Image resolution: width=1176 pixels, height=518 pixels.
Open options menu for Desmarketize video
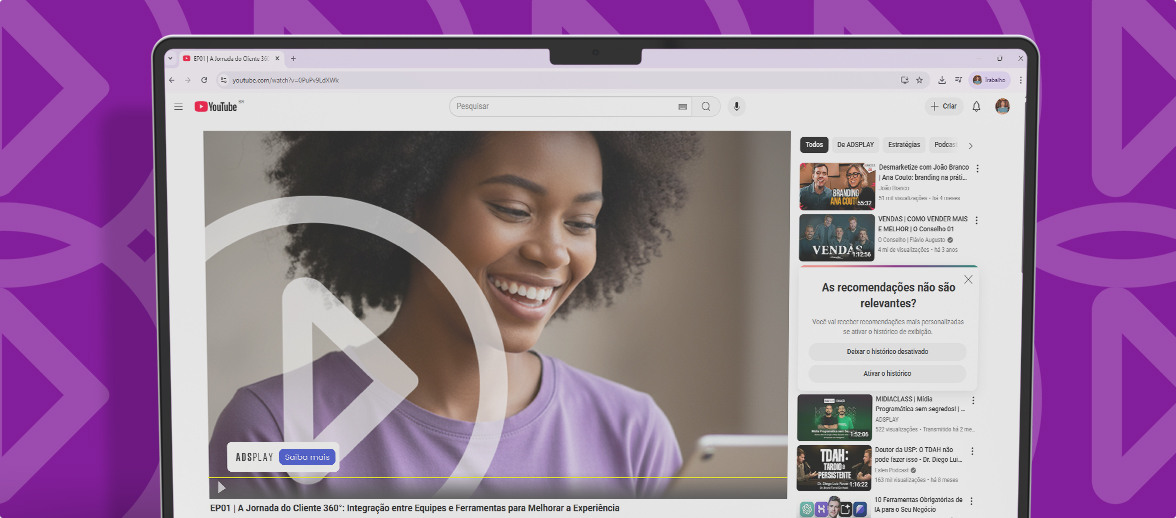[x=977, y=169]
